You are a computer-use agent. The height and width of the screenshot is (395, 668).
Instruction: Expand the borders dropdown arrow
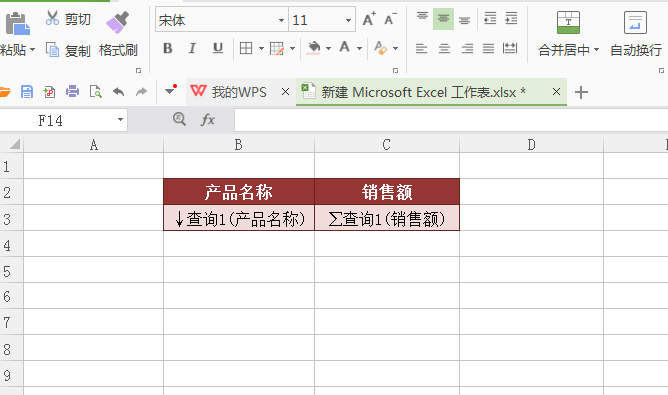coord(261,49)
